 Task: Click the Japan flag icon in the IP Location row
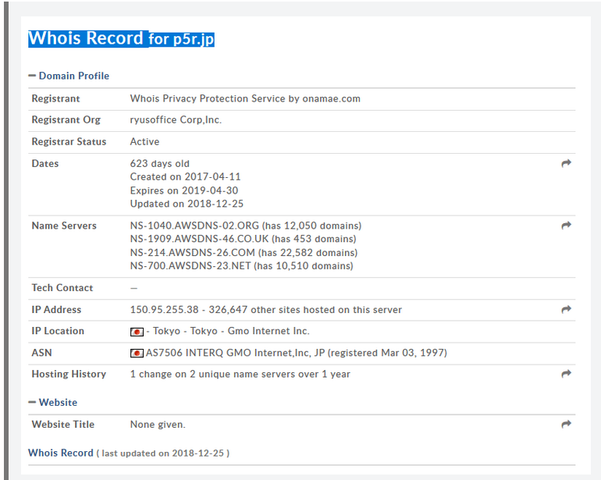point(137,332)
